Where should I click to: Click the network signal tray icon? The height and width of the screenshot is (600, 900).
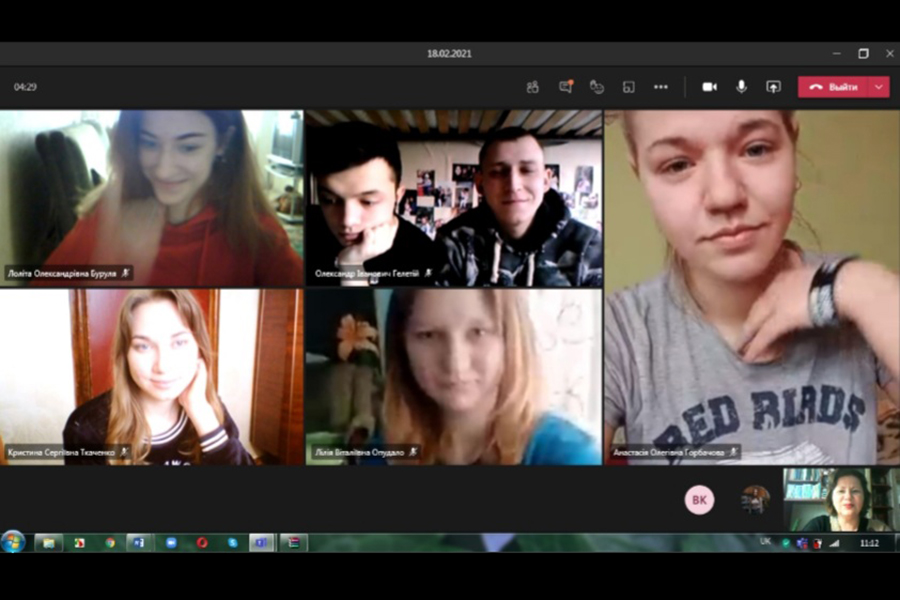[x=835, y=543]
